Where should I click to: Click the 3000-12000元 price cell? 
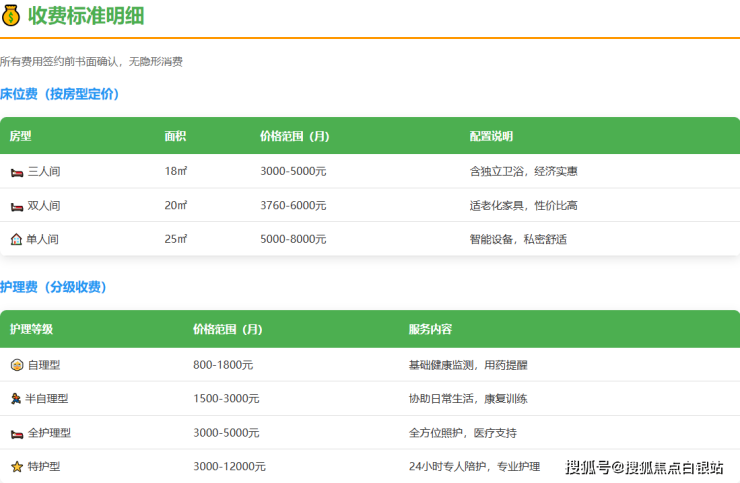pos(229,467)
